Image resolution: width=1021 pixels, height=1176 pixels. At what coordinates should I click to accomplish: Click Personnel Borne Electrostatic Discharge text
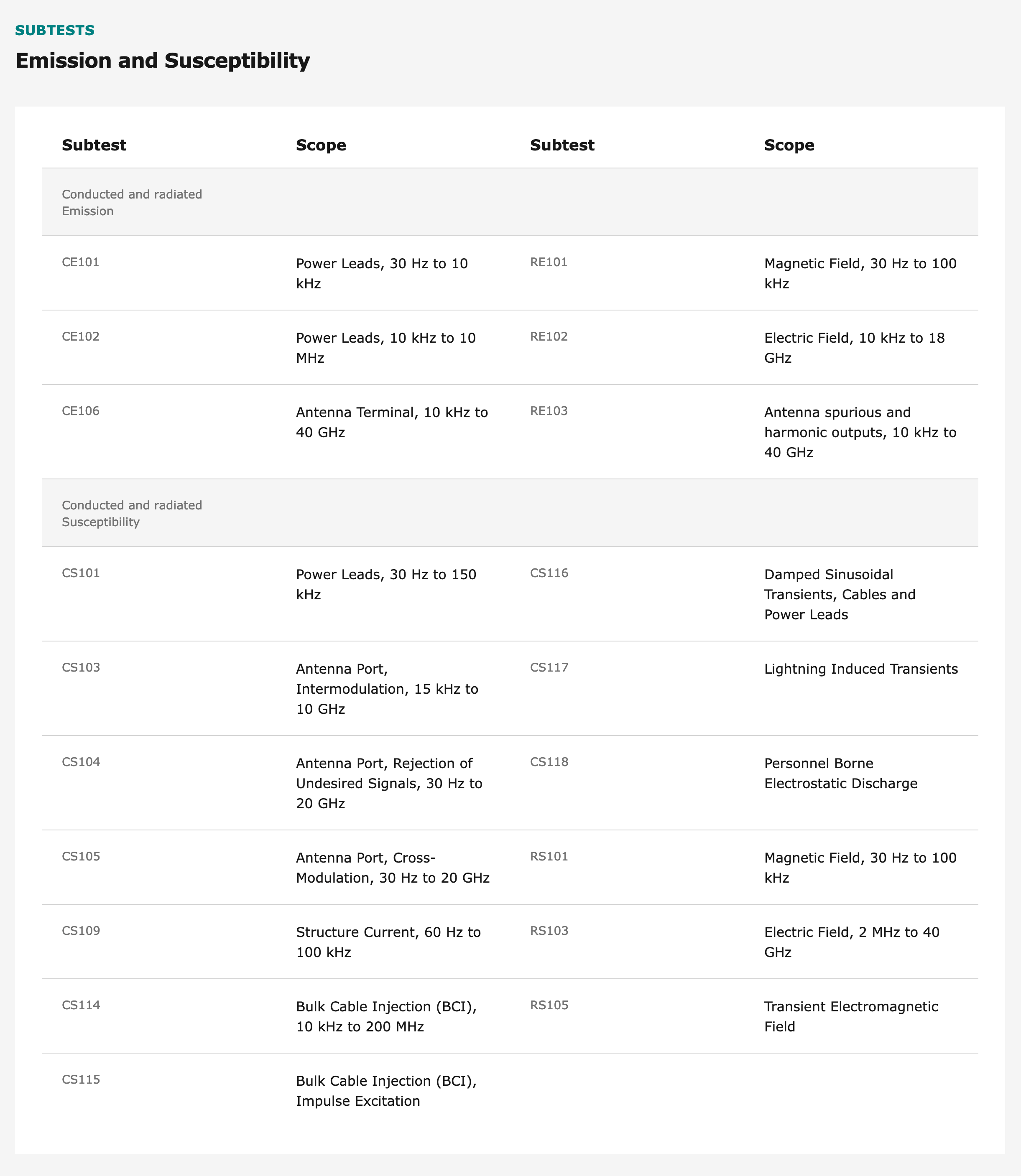click(x=840, y=774)
